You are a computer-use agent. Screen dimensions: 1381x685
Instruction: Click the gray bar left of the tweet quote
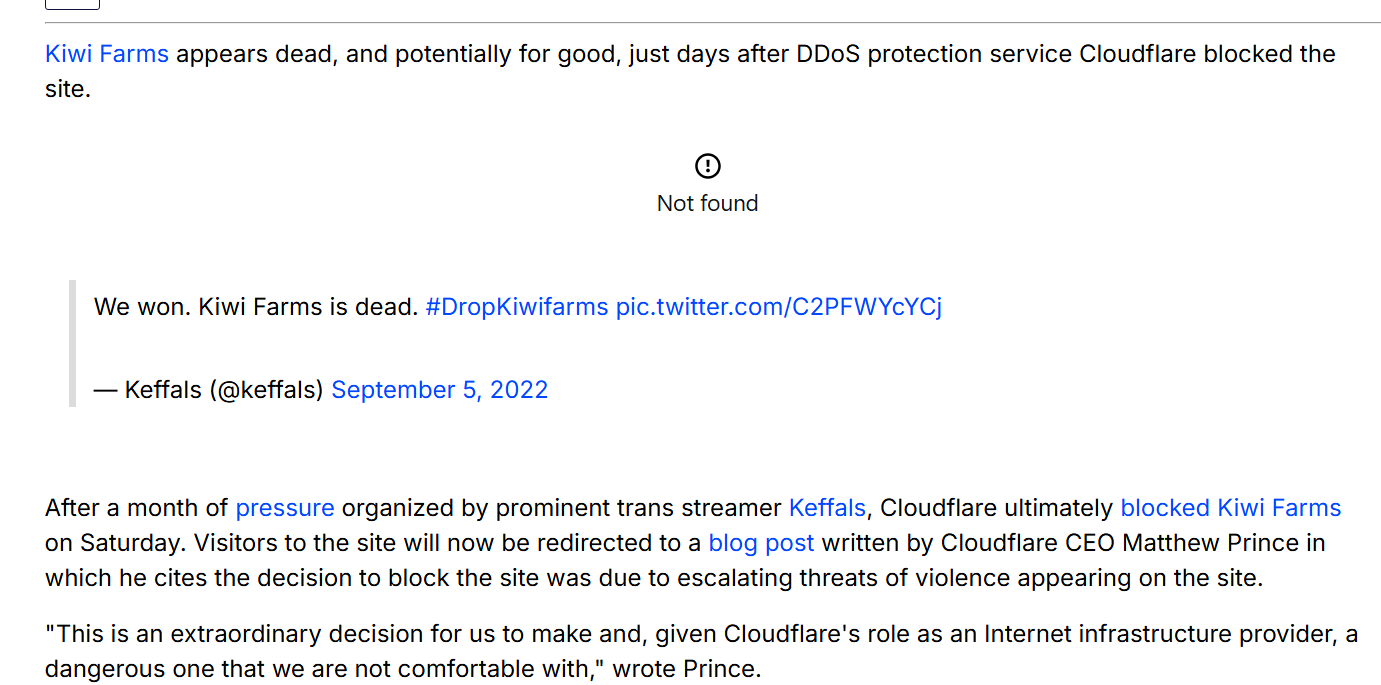coord(72,343)
